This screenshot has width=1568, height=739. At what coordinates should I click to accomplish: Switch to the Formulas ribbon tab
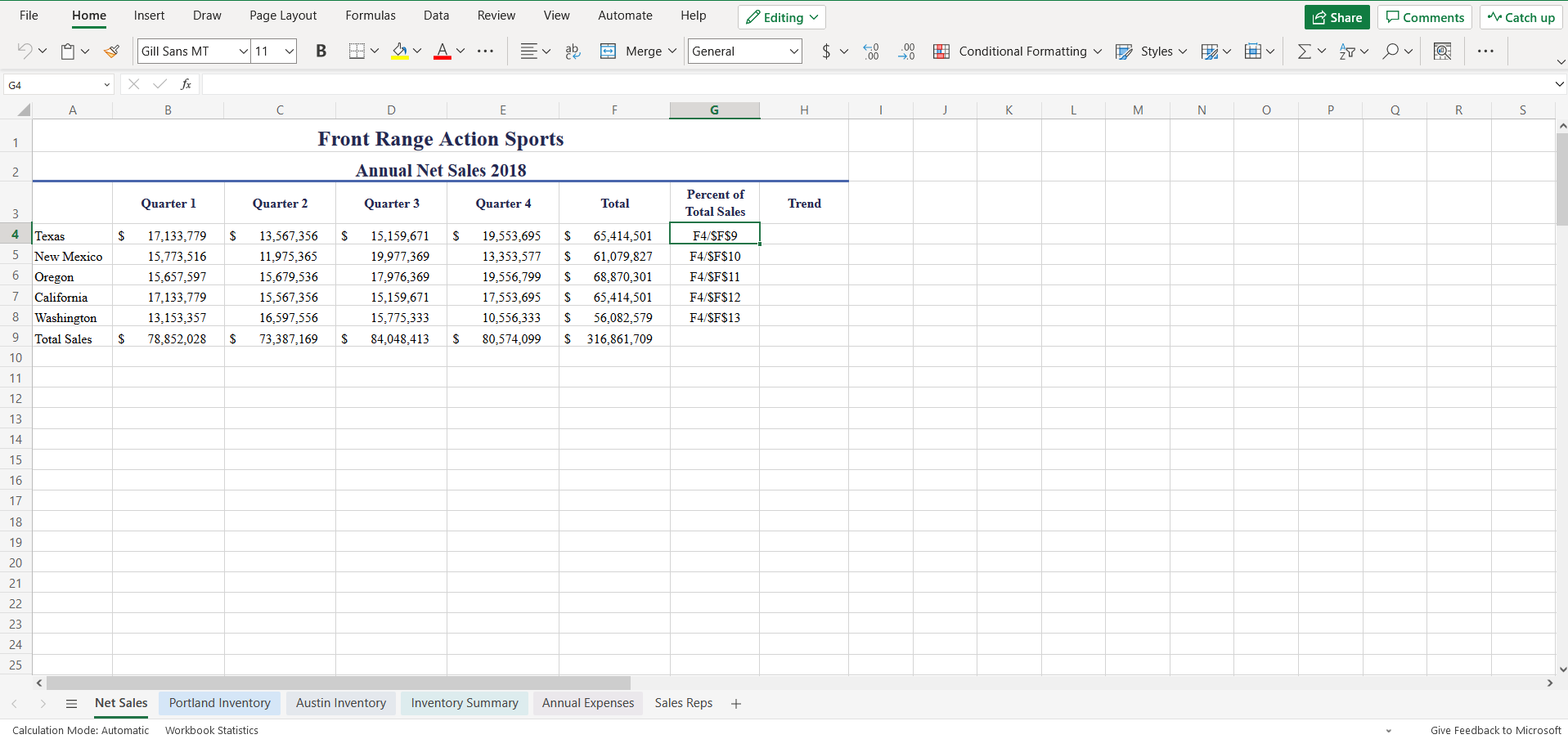coord(371,15)
